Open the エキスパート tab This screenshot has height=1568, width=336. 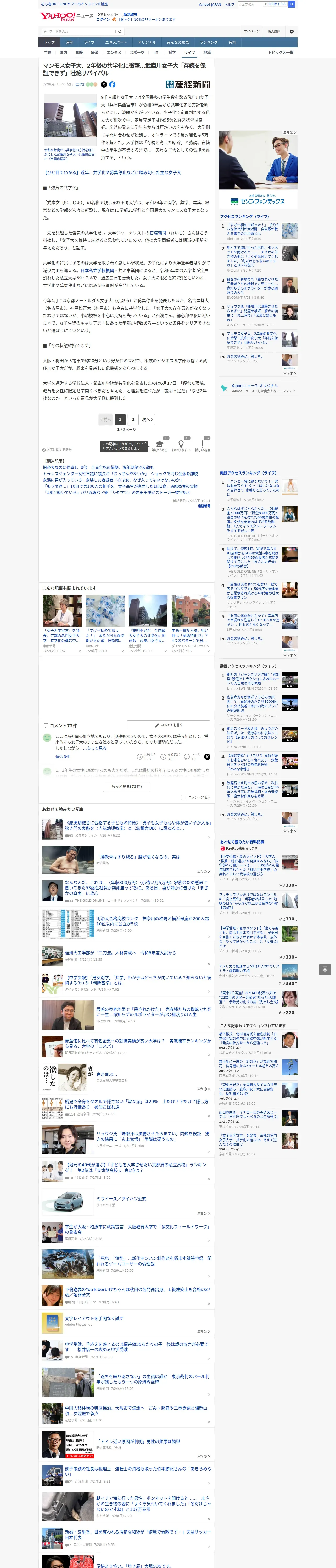[x=116, y=43]
